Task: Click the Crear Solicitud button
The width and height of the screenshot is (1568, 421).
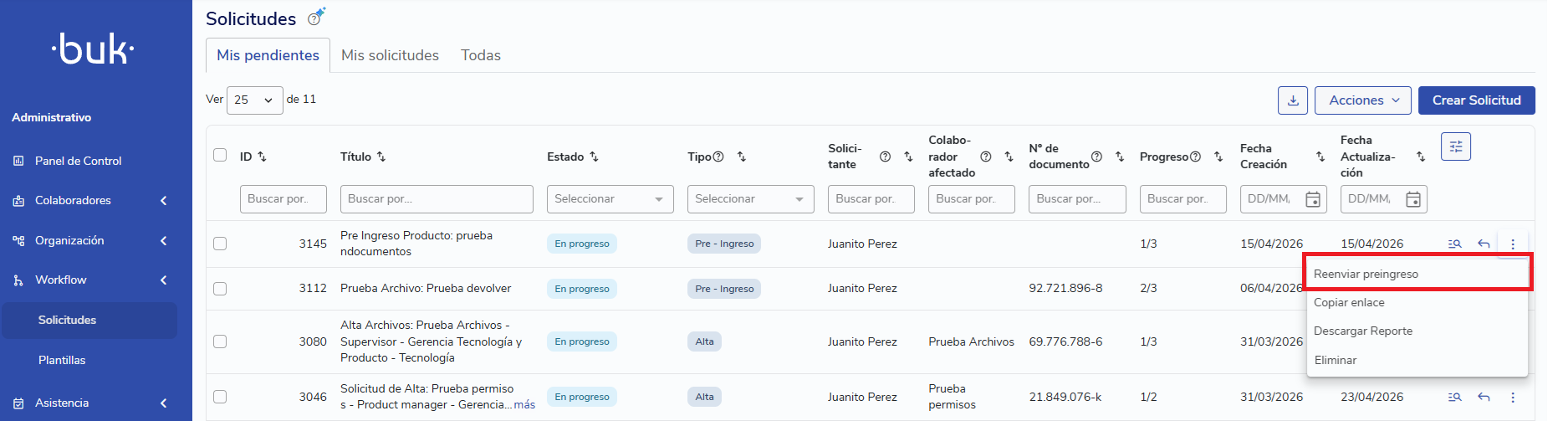Action: 1476,100
